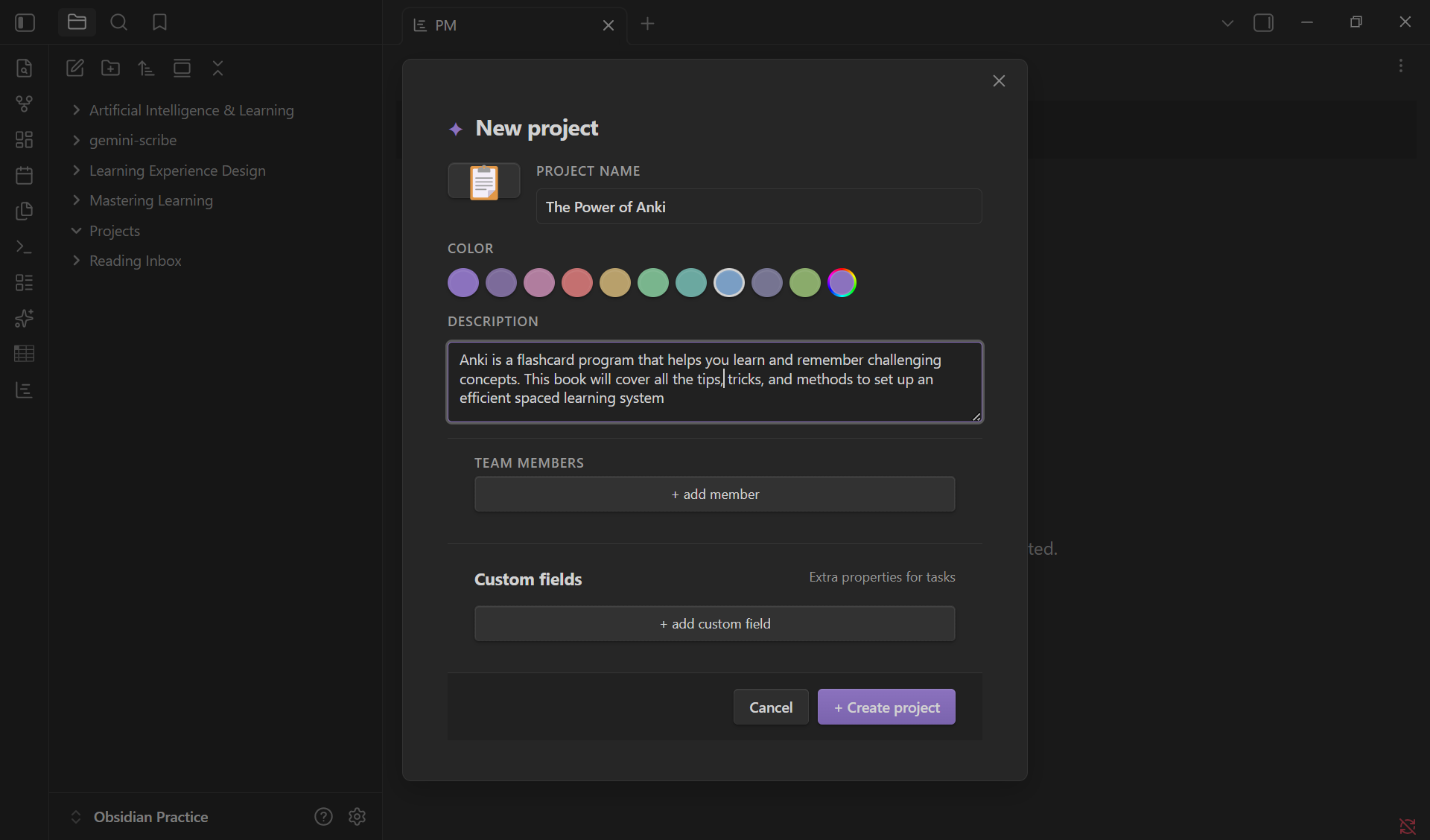Create a new note with pencil icon
This screenshot has width=1430, height=840.
click(75, 68)
